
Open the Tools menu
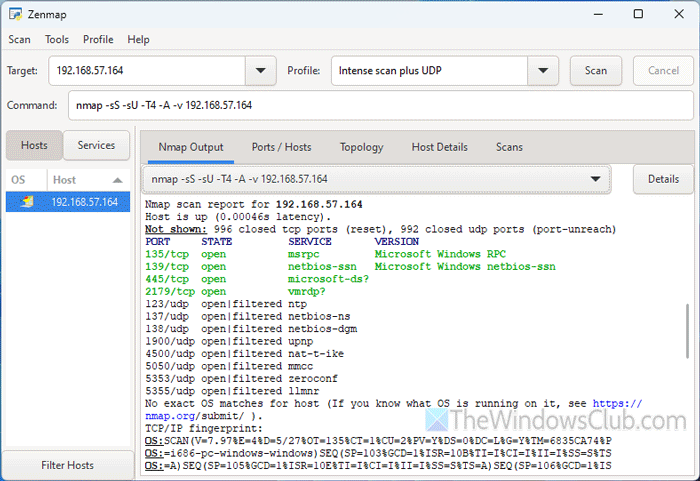click(x=57, y=39)
